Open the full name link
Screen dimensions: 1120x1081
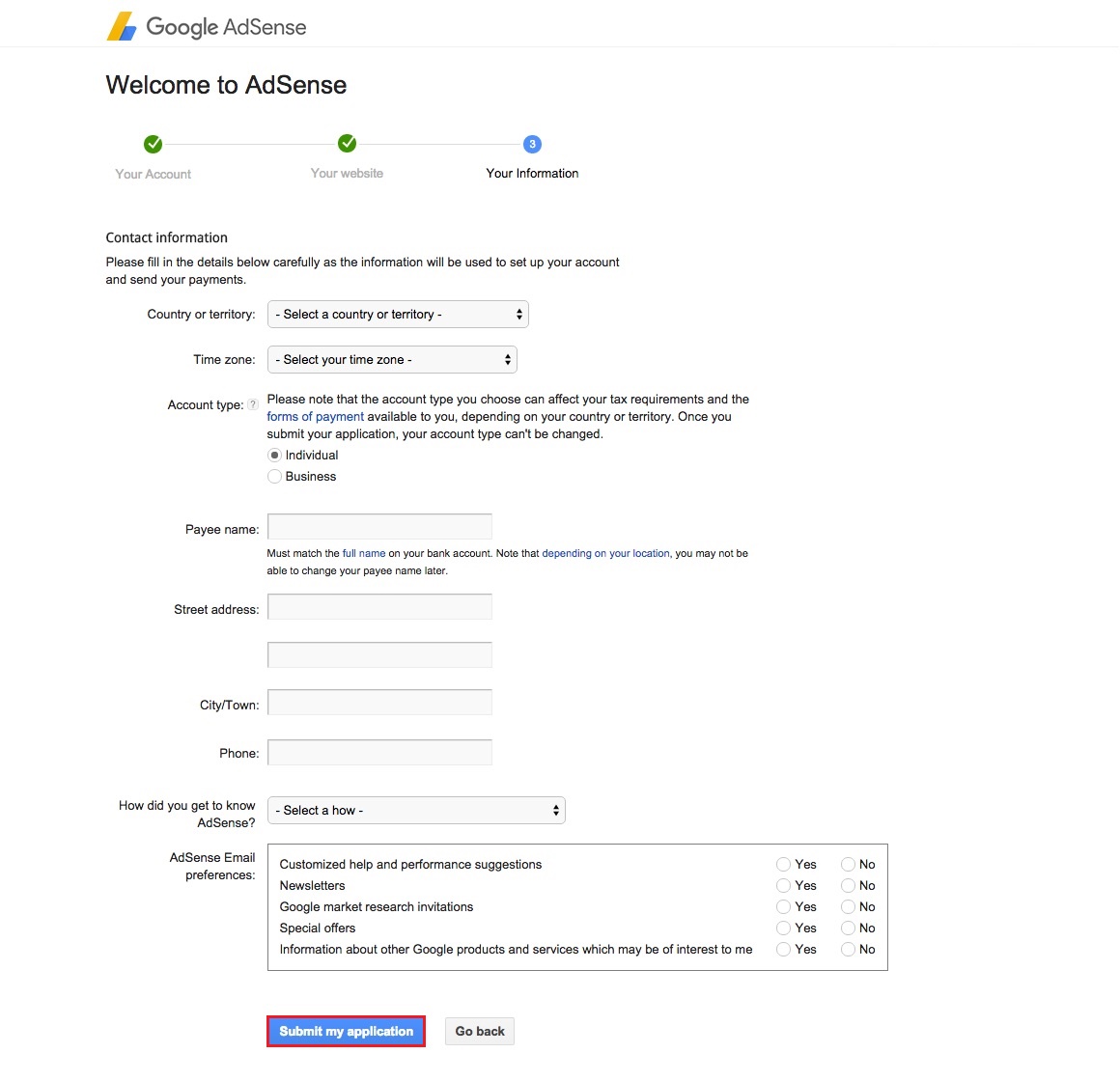point(364,553)
